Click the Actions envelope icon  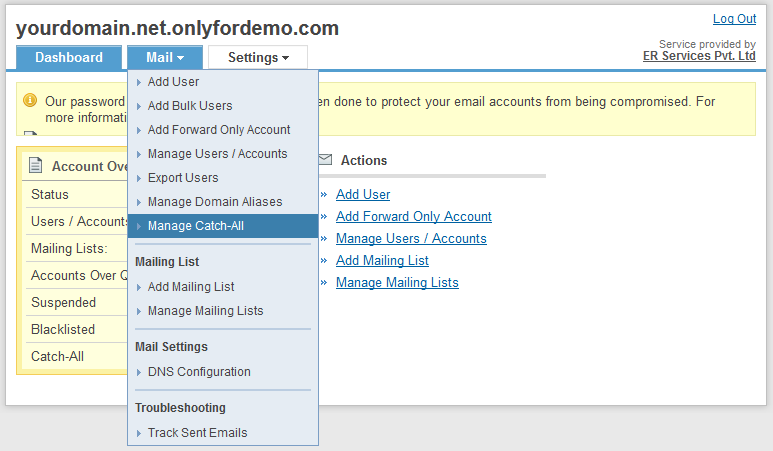325,160
